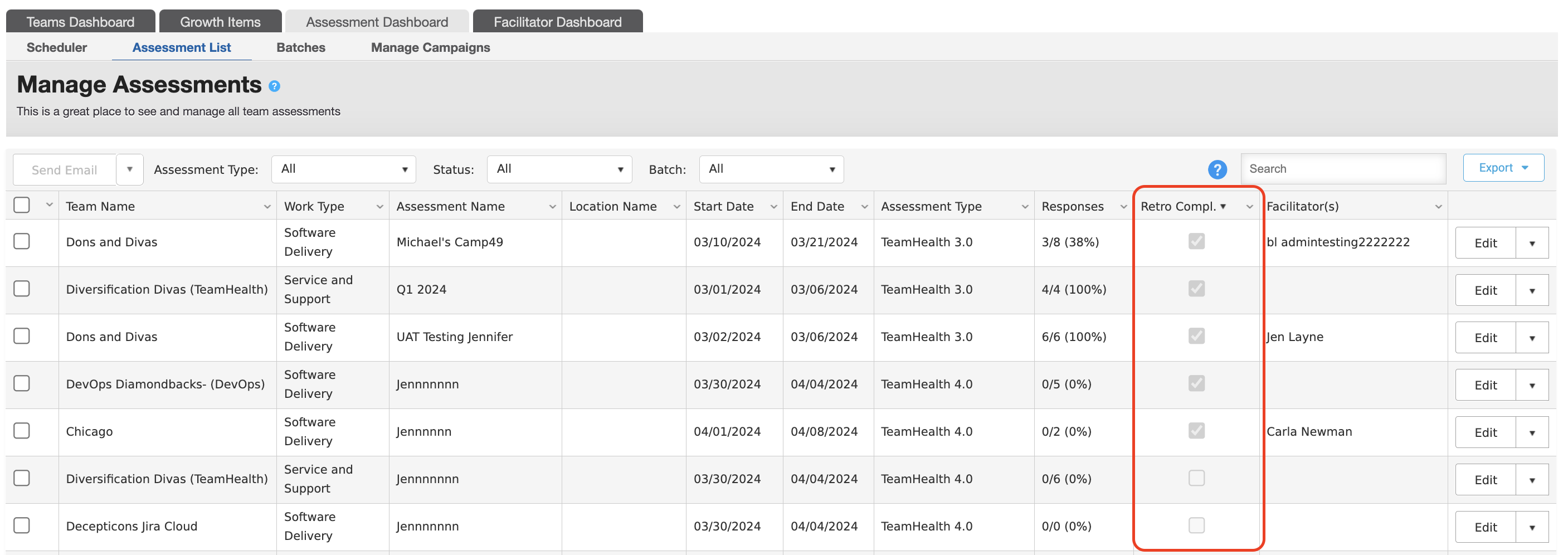This screenshot has width=1568, height=555.
Task: Expand Edit dropdown arrow for DevOps Diamondbacks row
Action: click(1532, 385)
